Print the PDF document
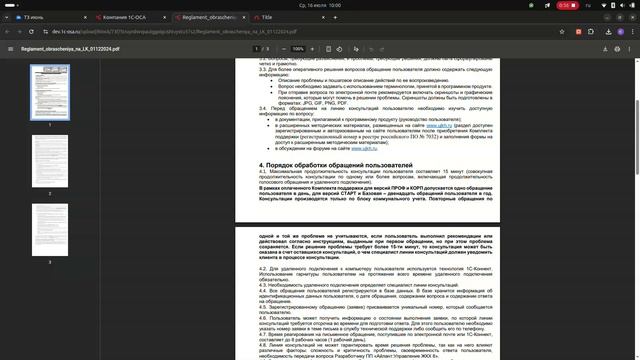640x360 pixels. tap(617, 49)
